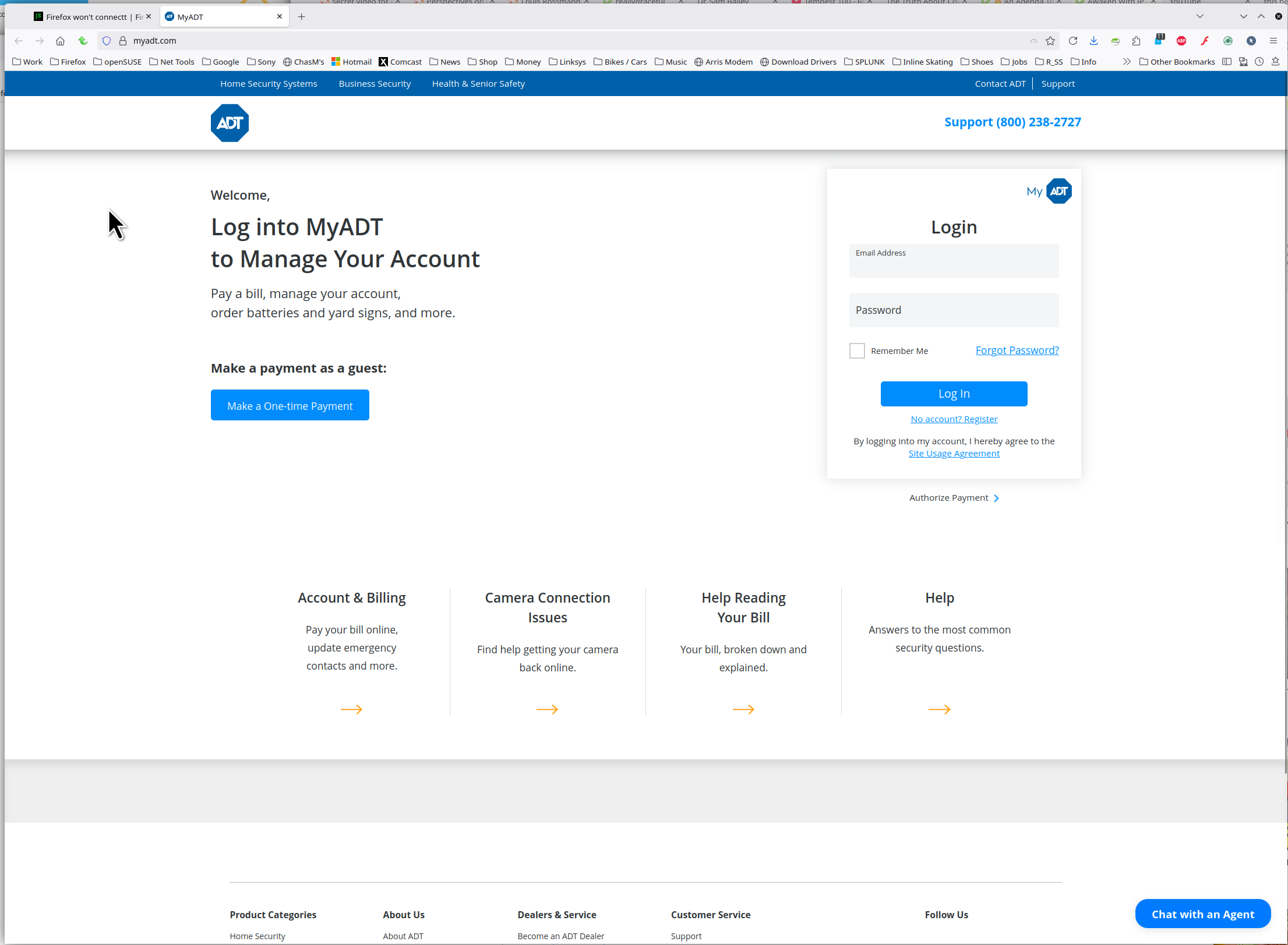The width and height of the screenshot is (1288, 945).
Task: Click Make a One-time Payment button
Action: tap(290, 405)
